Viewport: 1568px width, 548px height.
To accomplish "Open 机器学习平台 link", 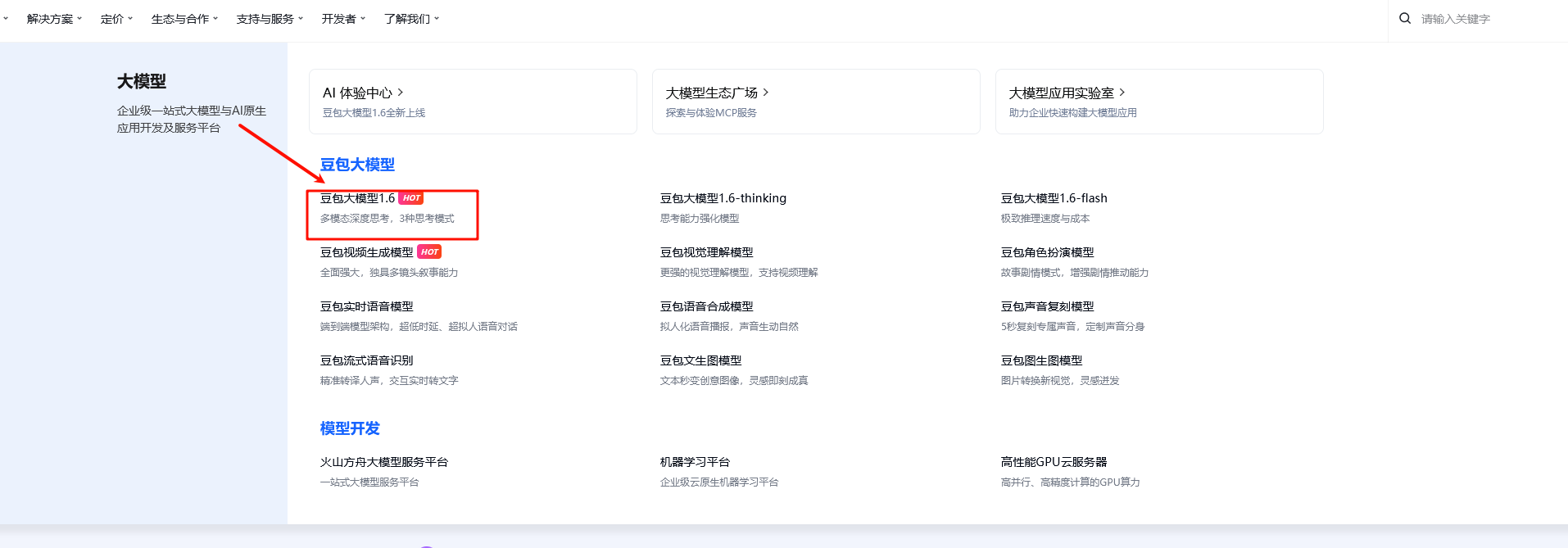I will tap(696, 462).
